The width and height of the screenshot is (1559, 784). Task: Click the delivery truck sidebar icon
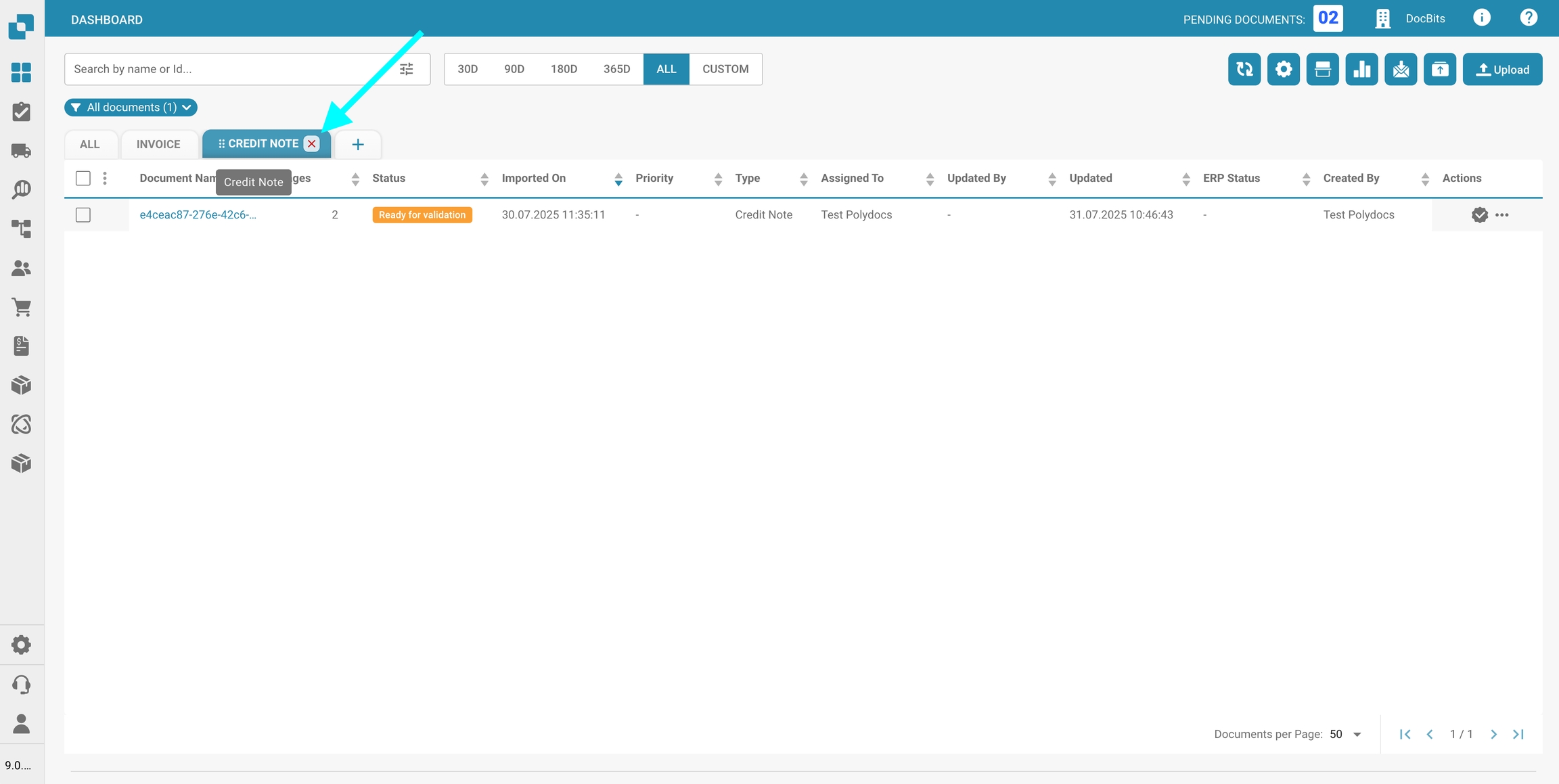[22, 150]
